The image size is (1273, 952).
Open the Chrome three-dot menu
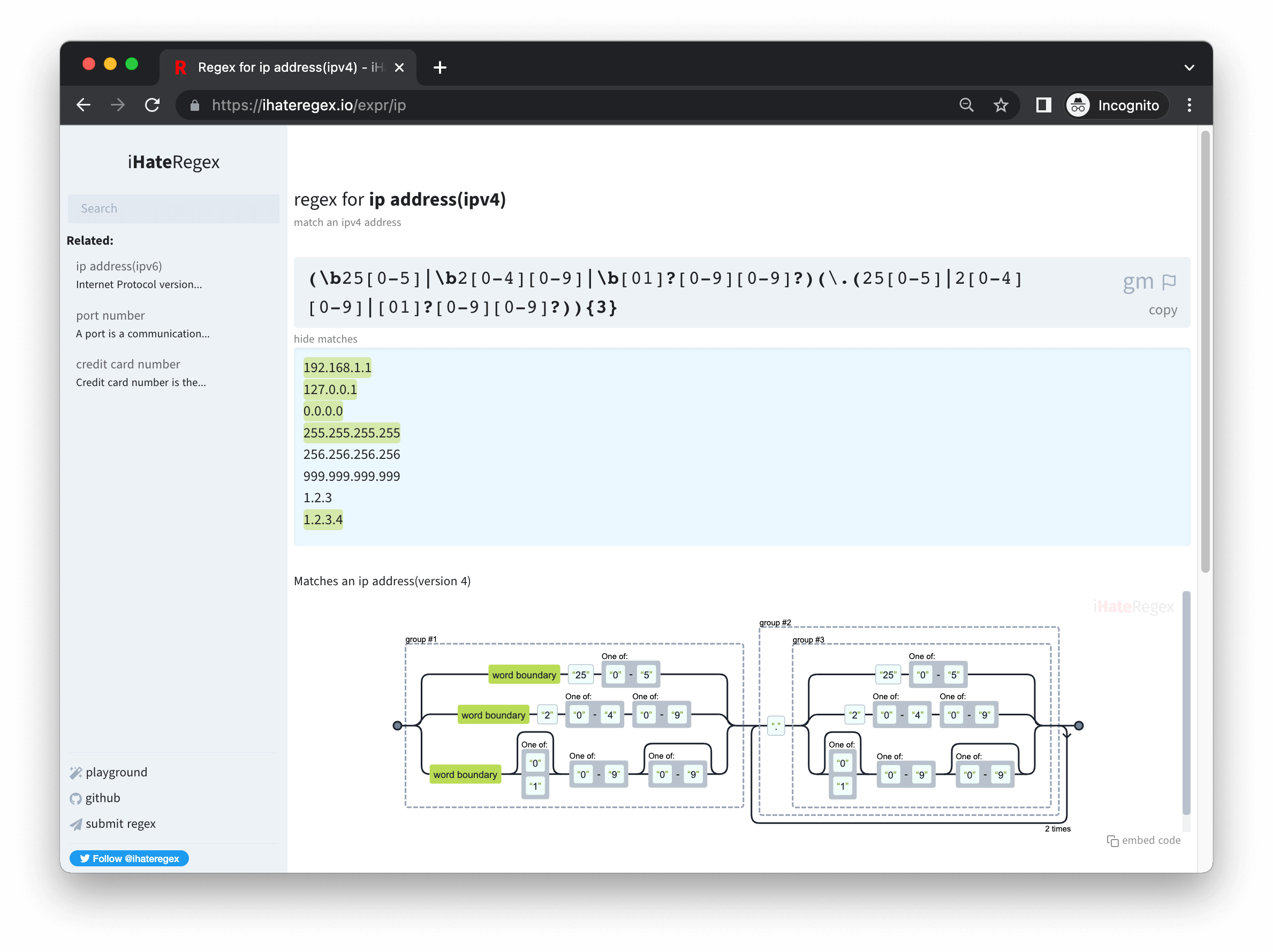(x=1189, y=105)
